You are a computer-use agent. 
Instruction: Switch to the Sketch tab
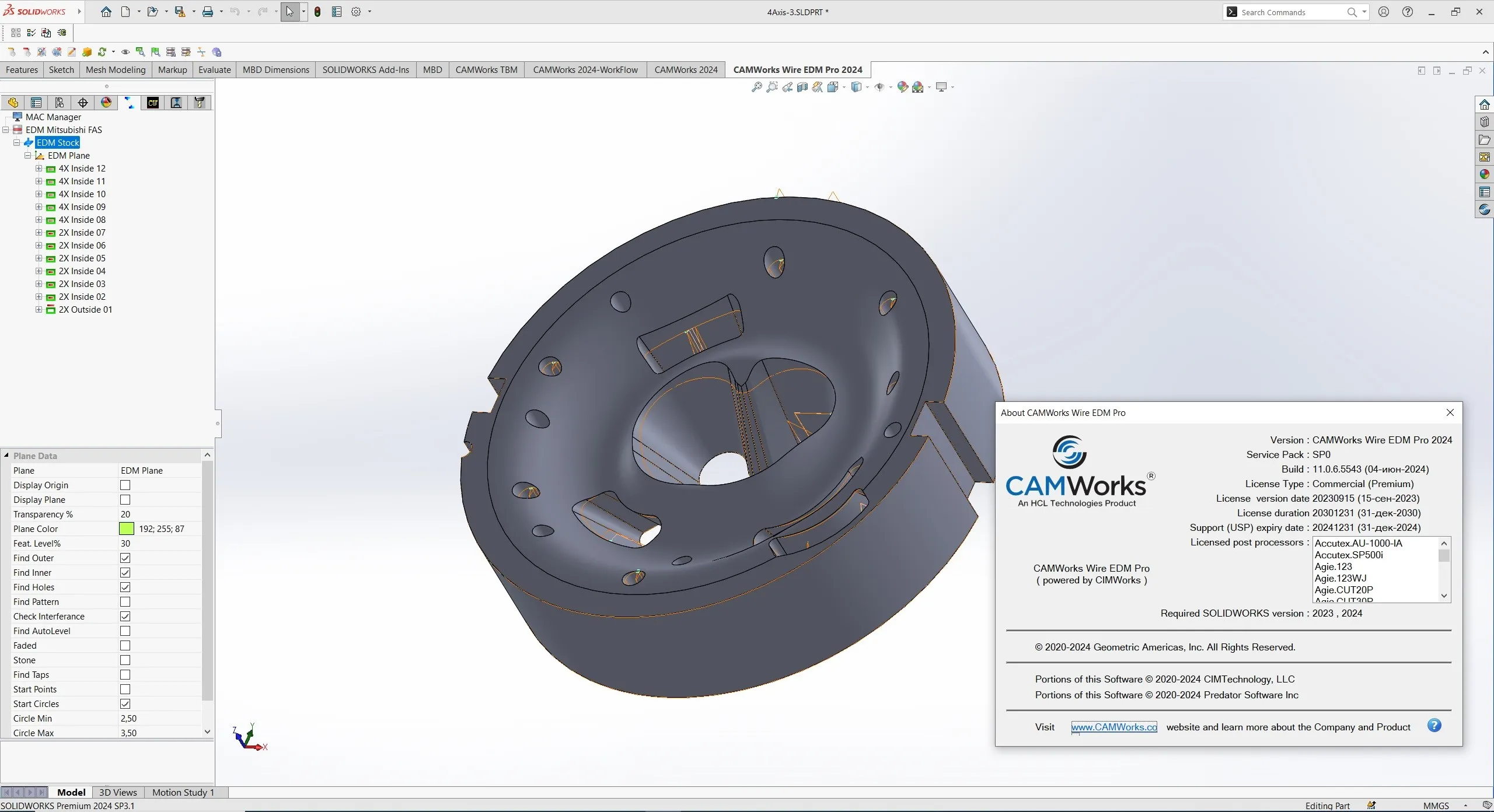tap(61, 70)
